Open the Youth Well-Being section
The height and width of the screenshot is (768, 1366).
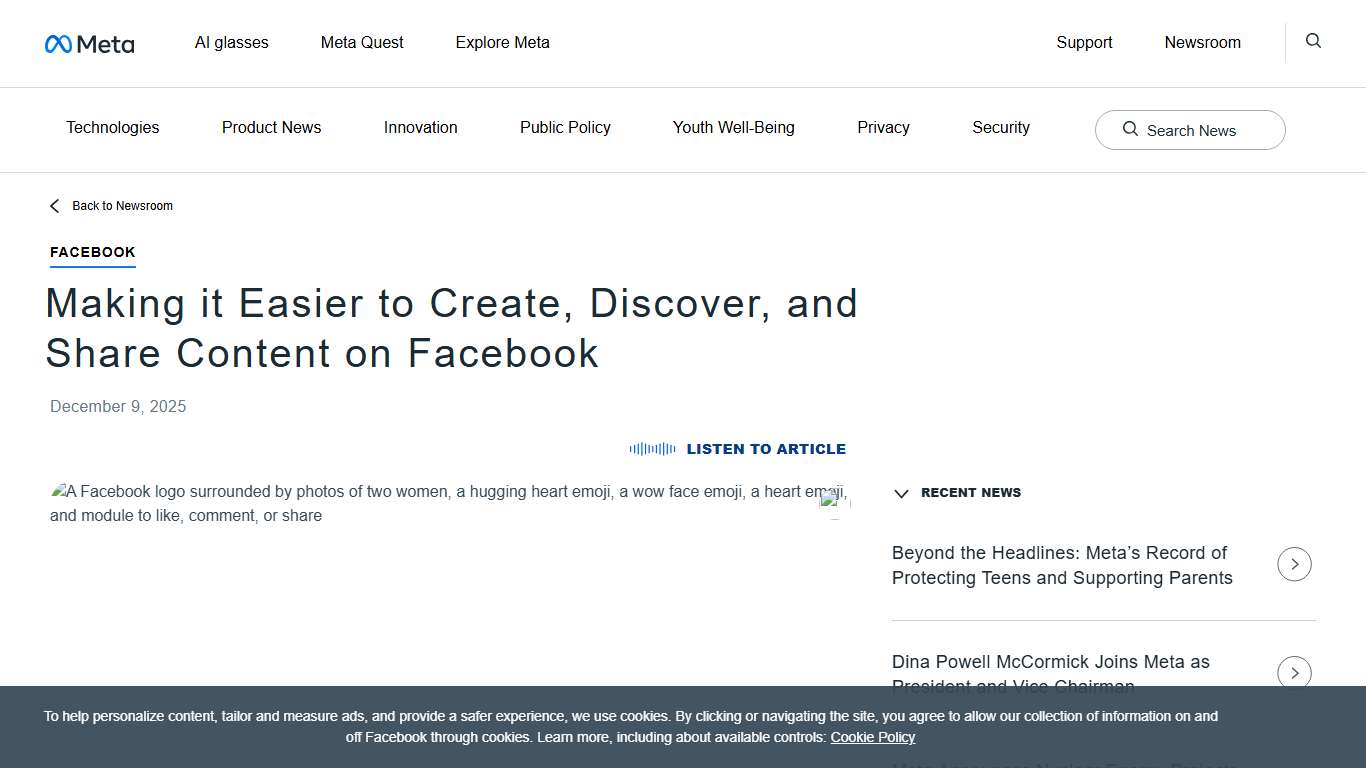733,128
